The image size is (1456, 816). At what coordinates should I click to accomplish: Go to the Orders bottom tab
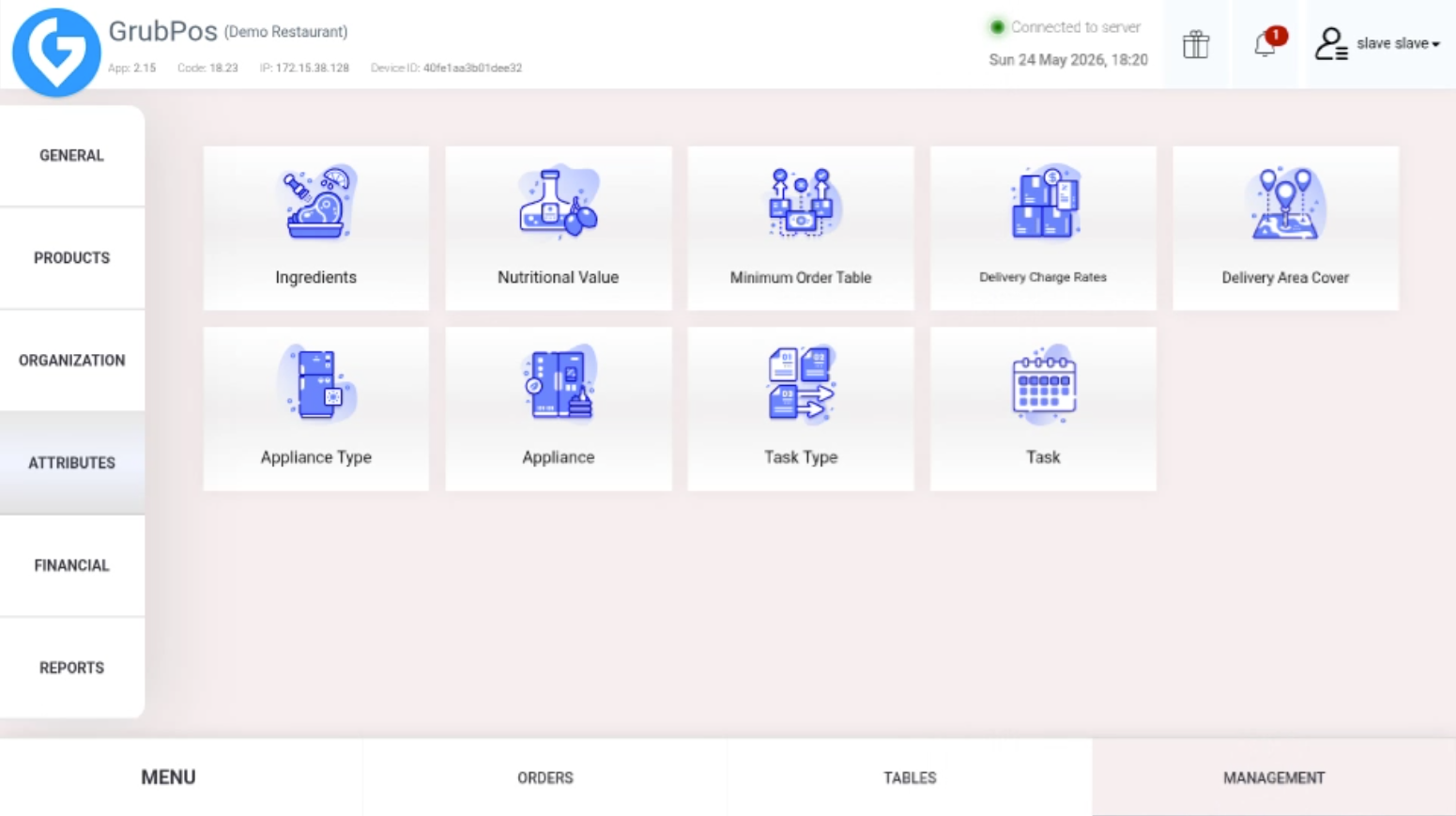click(x=545, y=778)
